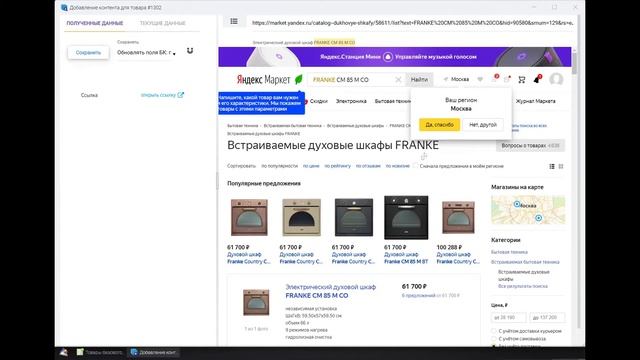
Task: Open the shopping cart icon
Action: pyautogui.click(x=522, y=80)
